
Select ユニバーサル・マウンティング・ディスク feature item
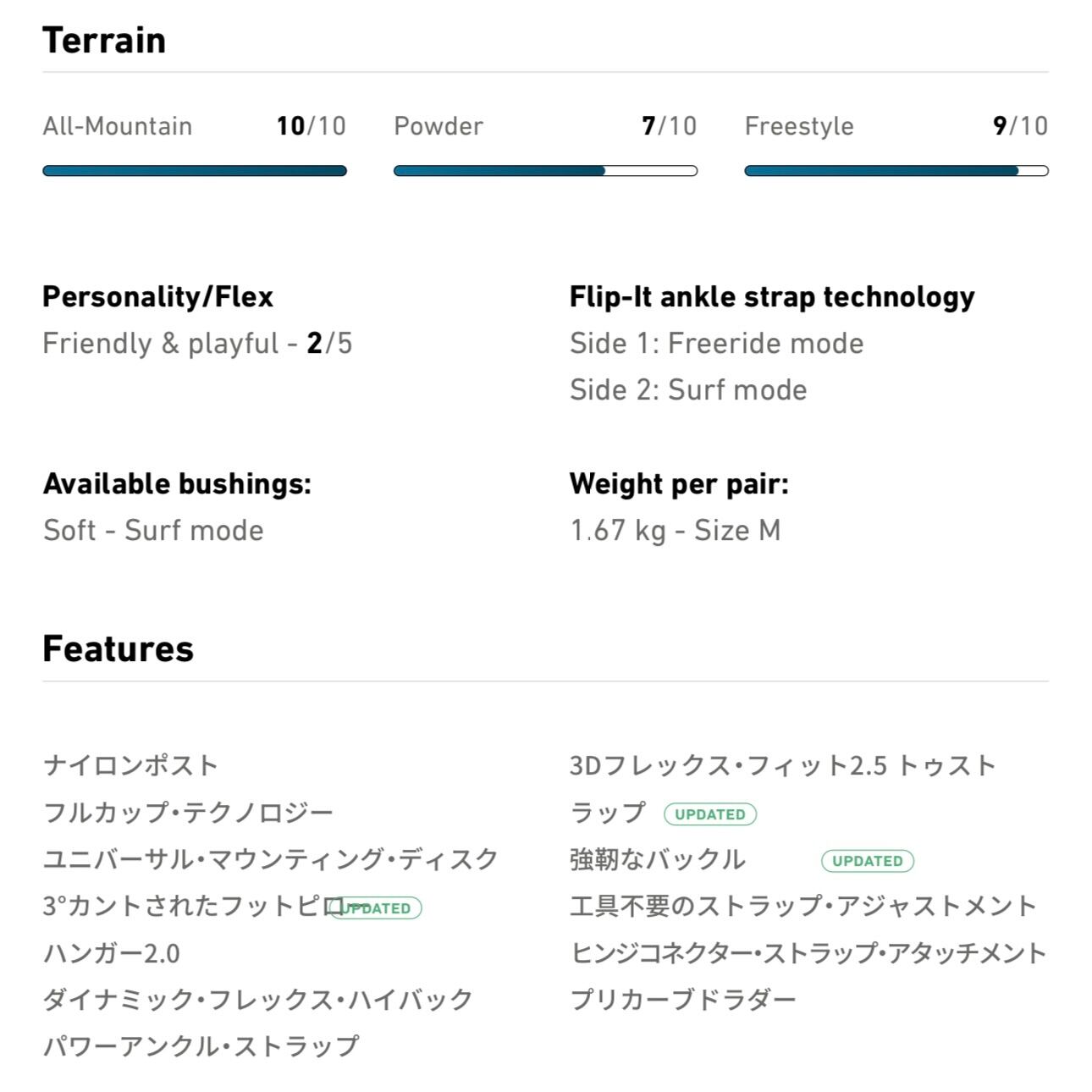tap(271, 859)
